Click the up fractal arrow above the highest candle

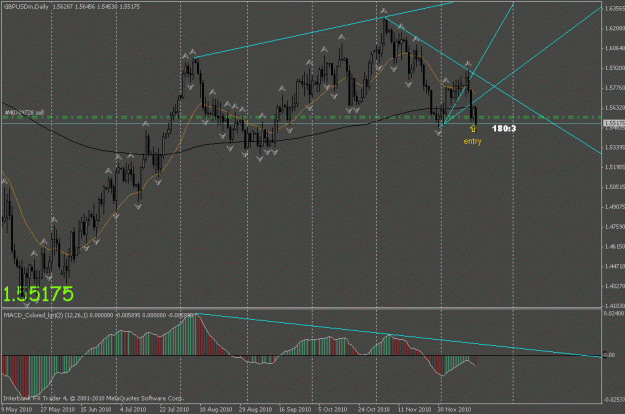point(383,11)
